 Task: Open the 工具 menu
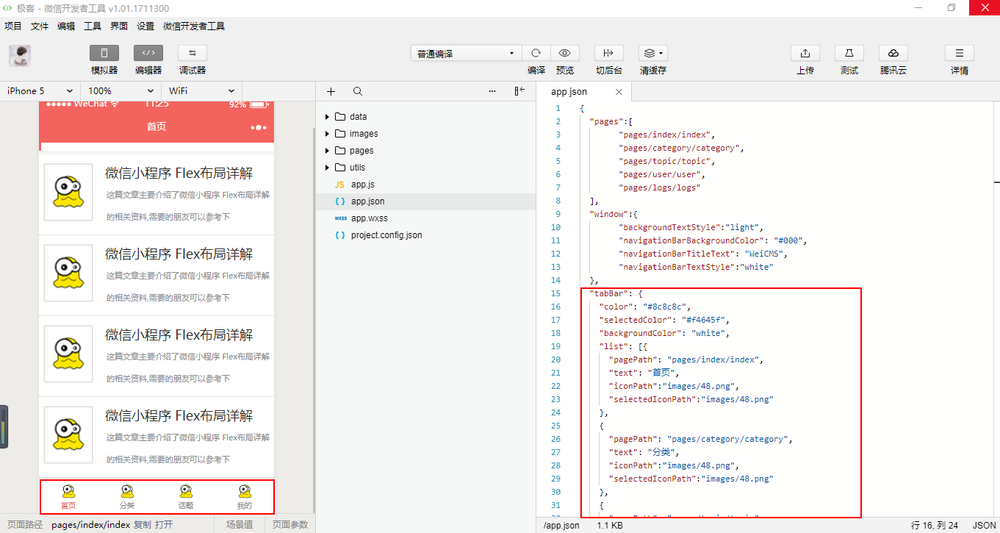92,26
